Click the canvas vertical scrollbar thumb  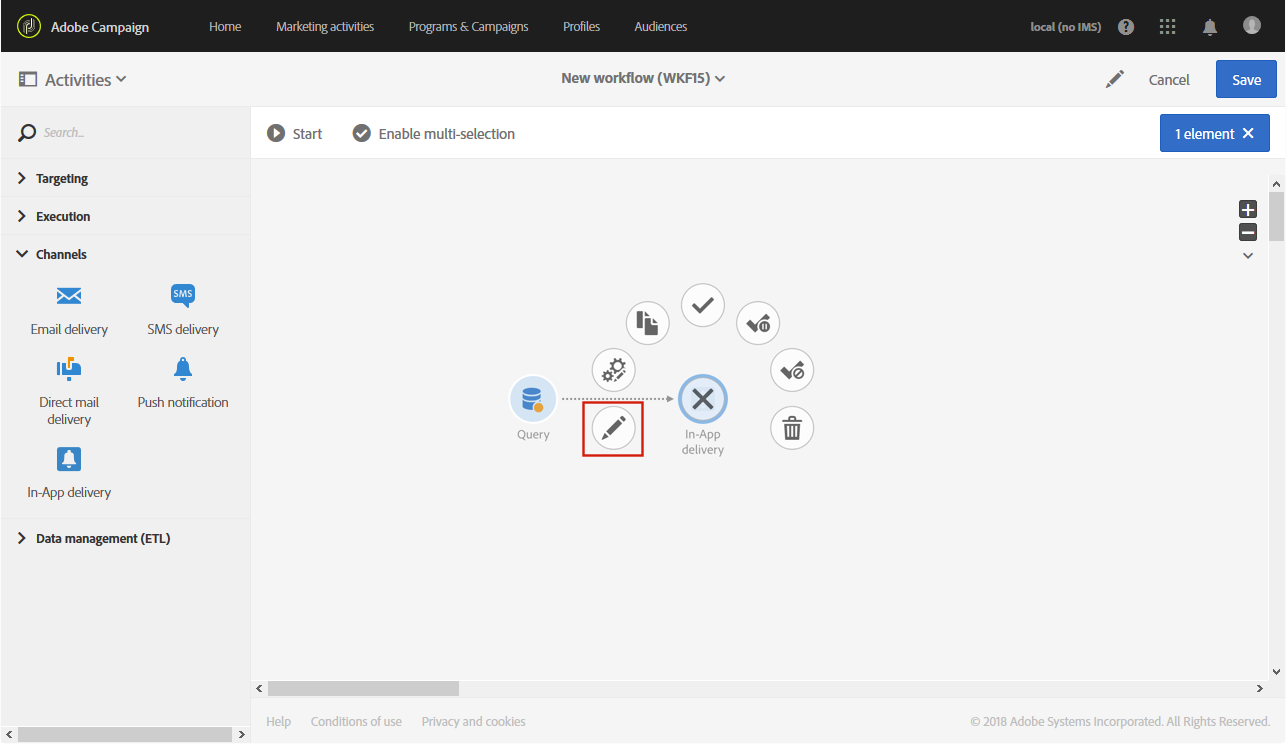click(1276, 217)
